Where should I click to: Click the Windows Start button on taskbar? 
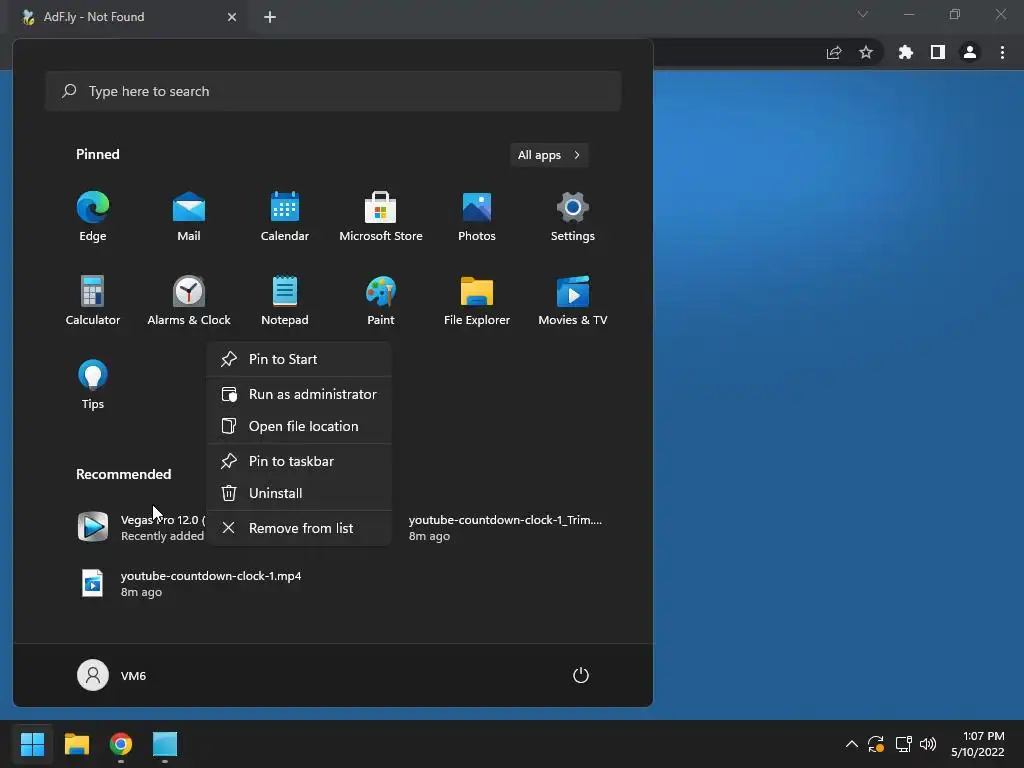(x=32, y=744)
